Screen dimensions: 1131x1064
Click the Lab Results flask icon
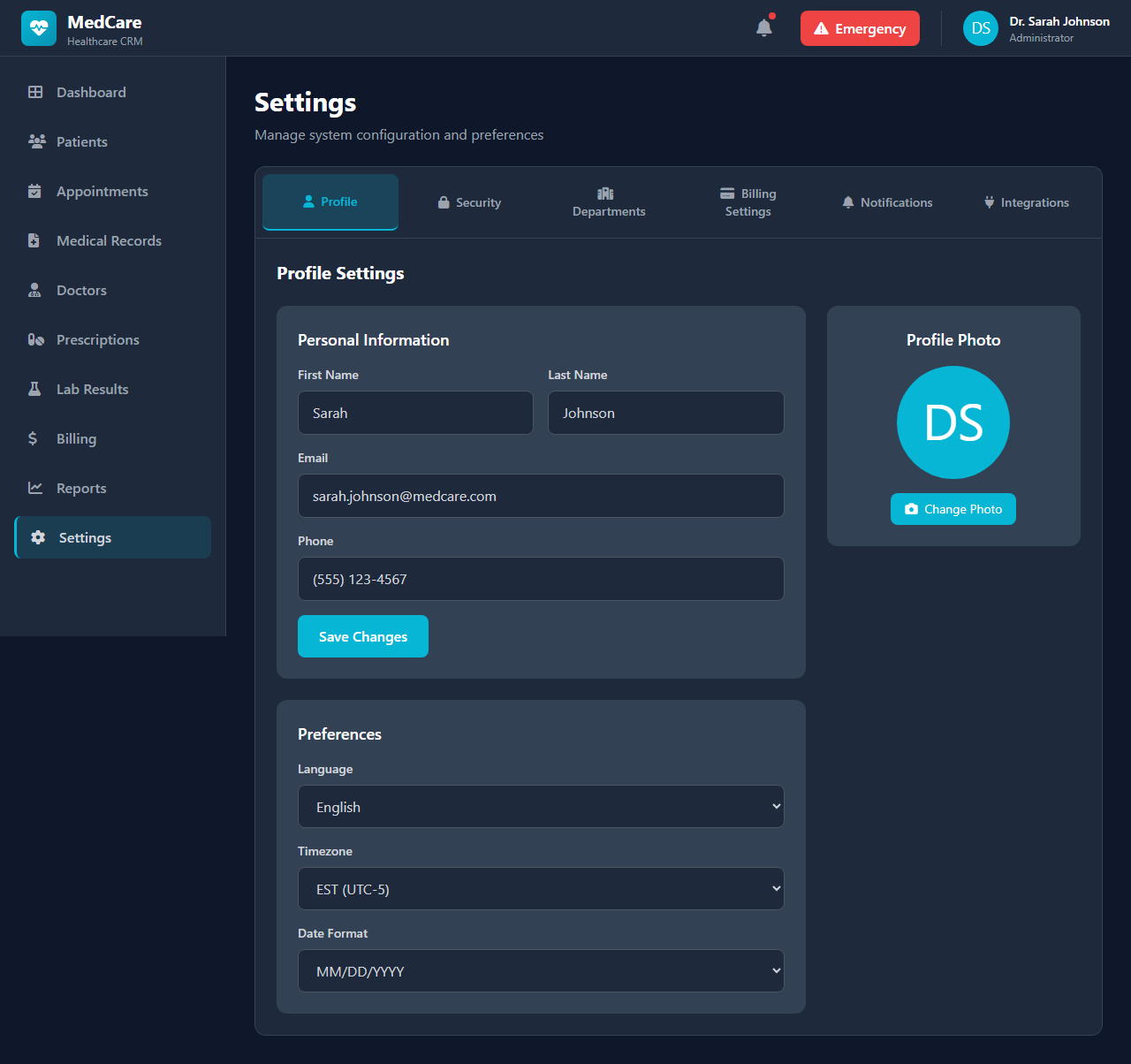tap(35, 389)
